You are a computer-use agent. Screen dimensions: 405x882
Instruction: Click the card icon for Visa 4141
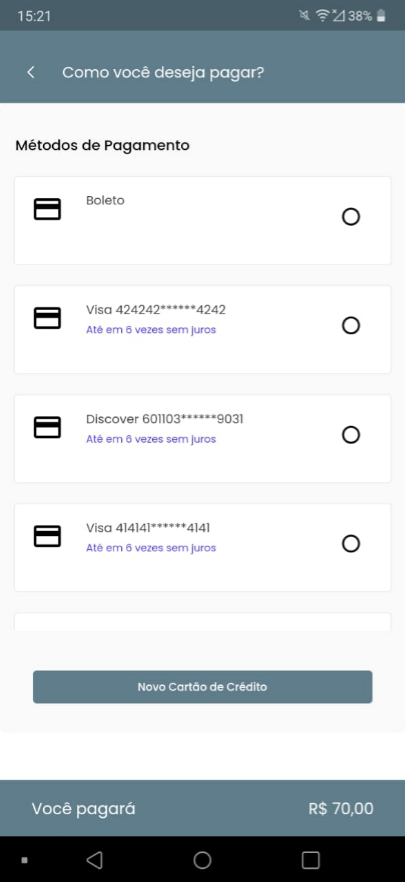click(x=47, y=537)
